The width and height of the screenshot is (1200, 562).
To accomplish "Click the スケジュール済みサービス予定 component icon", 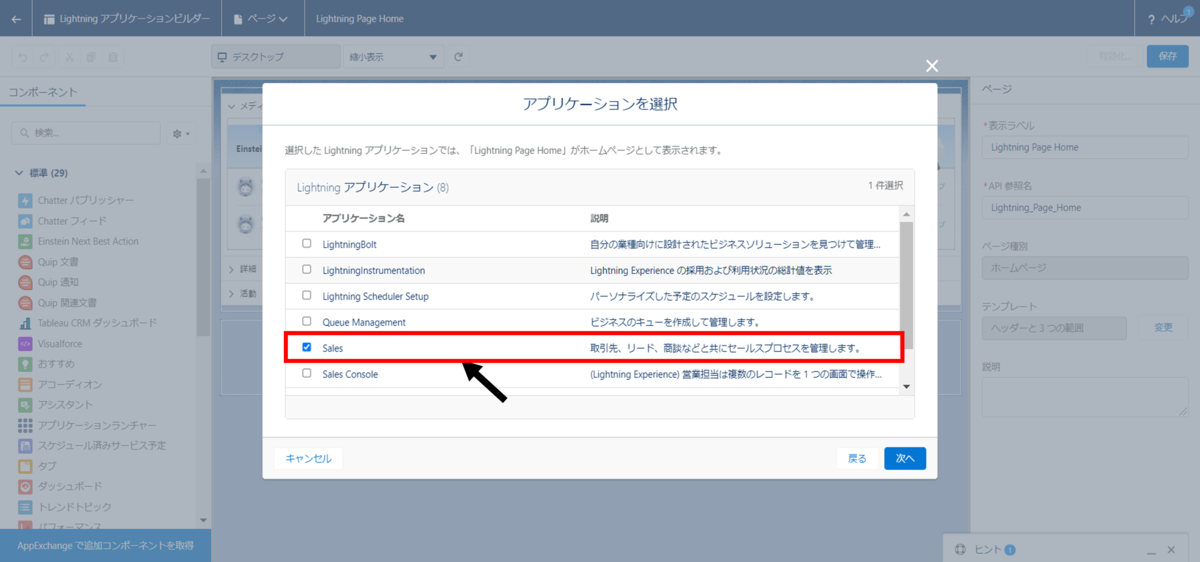I will point(25,445).
